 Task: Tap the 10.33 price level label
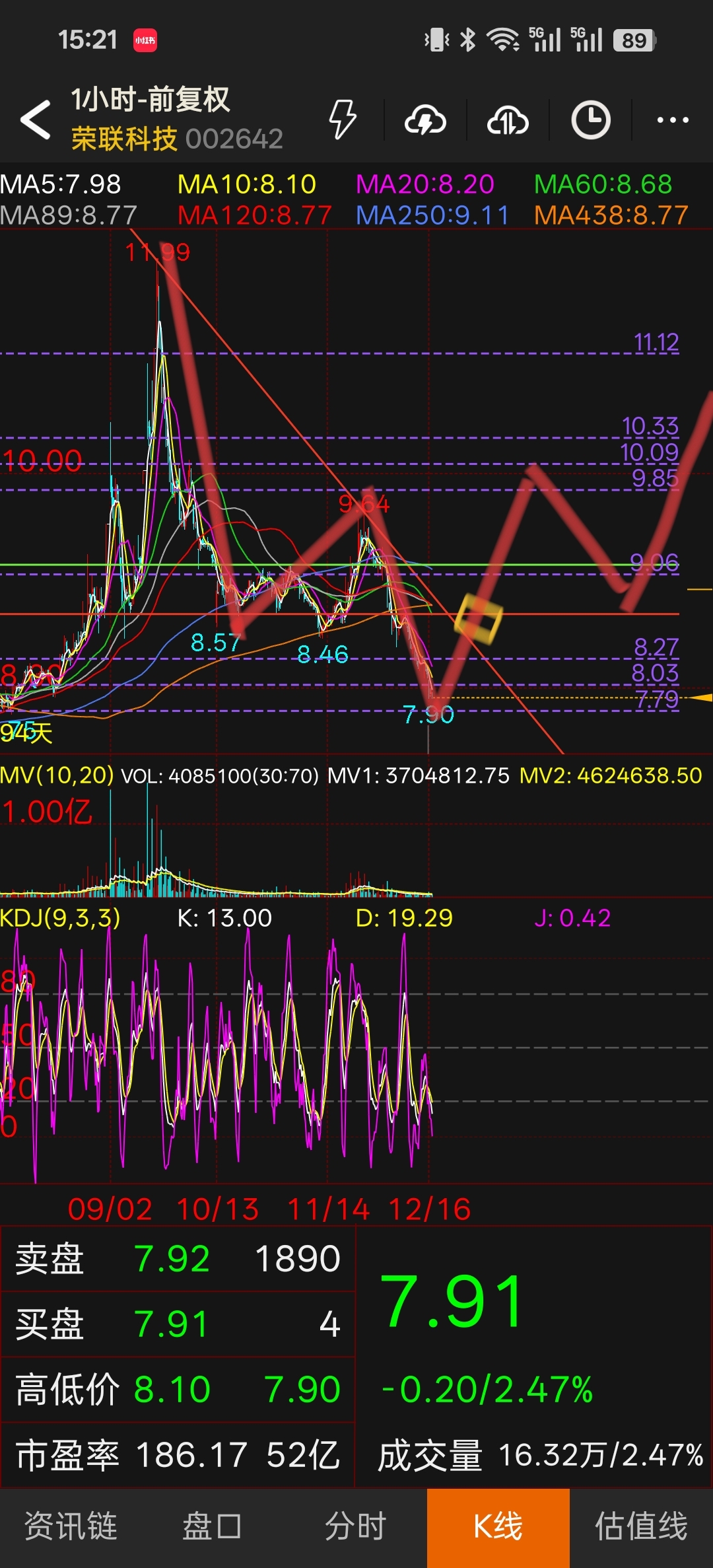coord(650,426)
